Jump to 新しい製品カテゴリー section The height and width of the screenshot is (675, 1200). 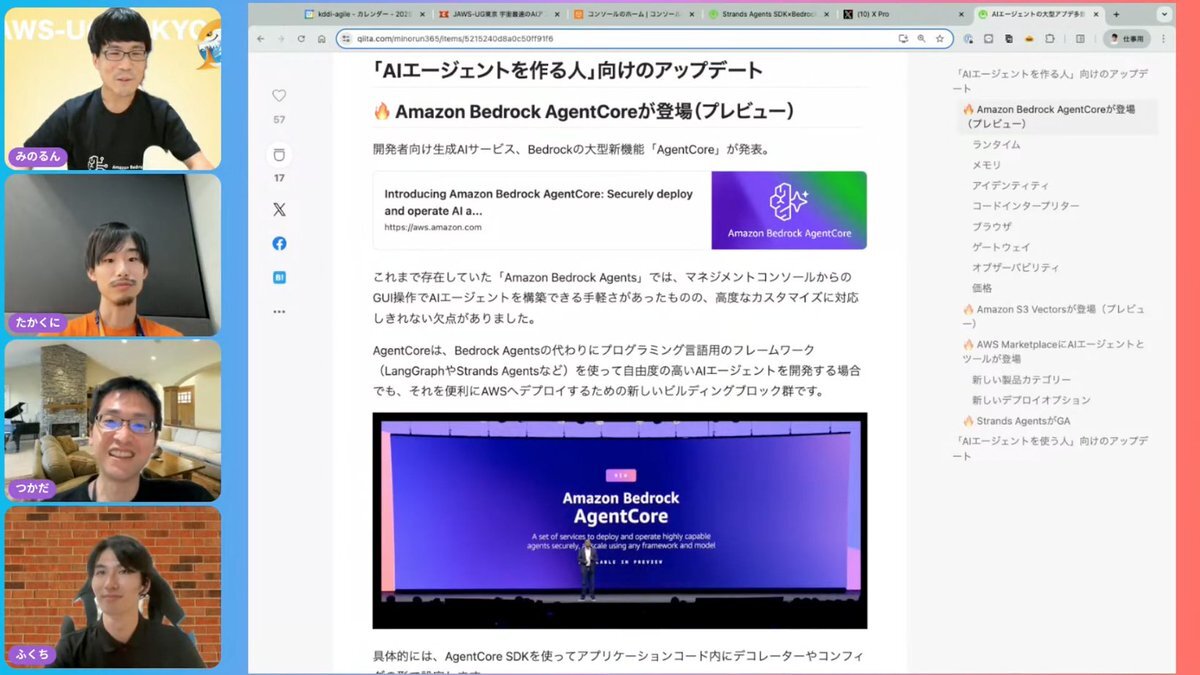click(x=1021, y=380)
